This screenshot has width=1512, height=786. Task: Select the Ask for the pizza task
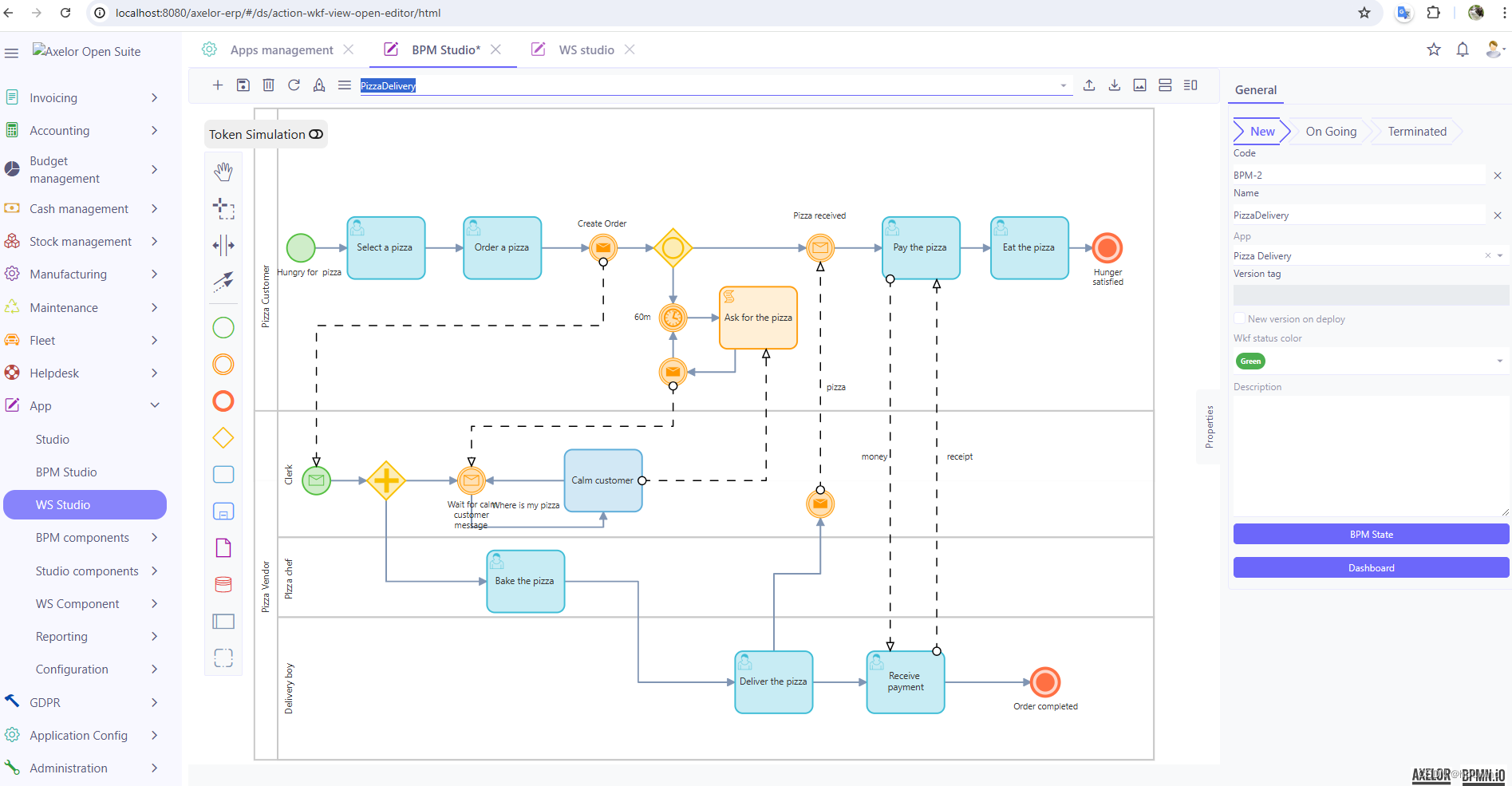[758, 318]
